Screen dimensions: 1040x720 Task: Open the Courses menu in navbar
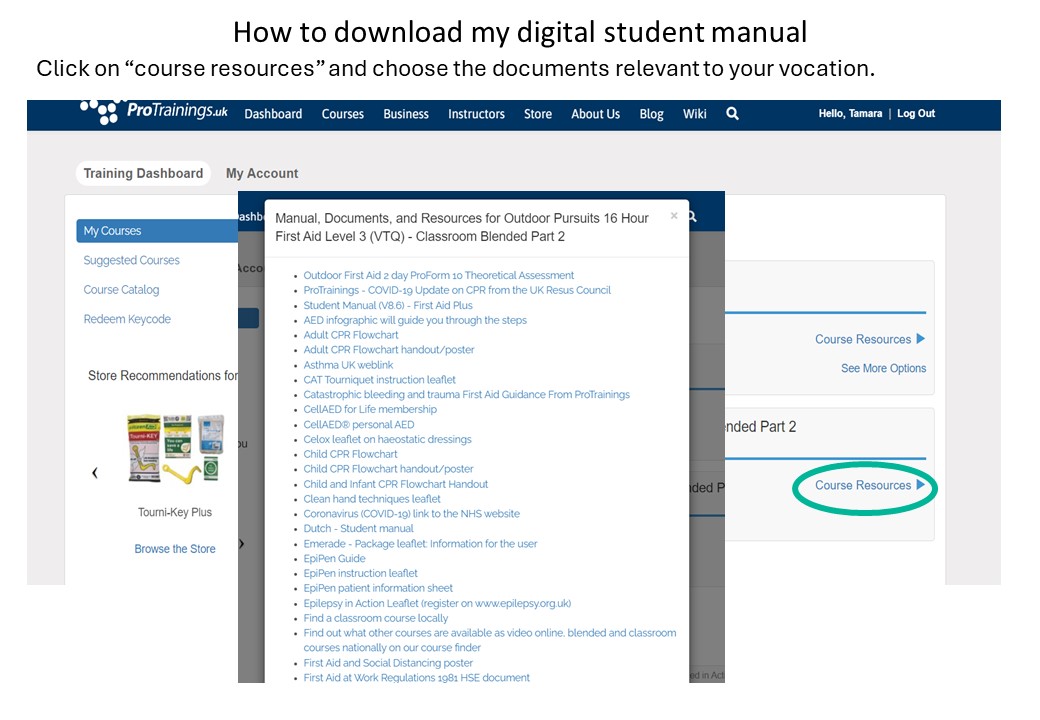pos(342,114)
